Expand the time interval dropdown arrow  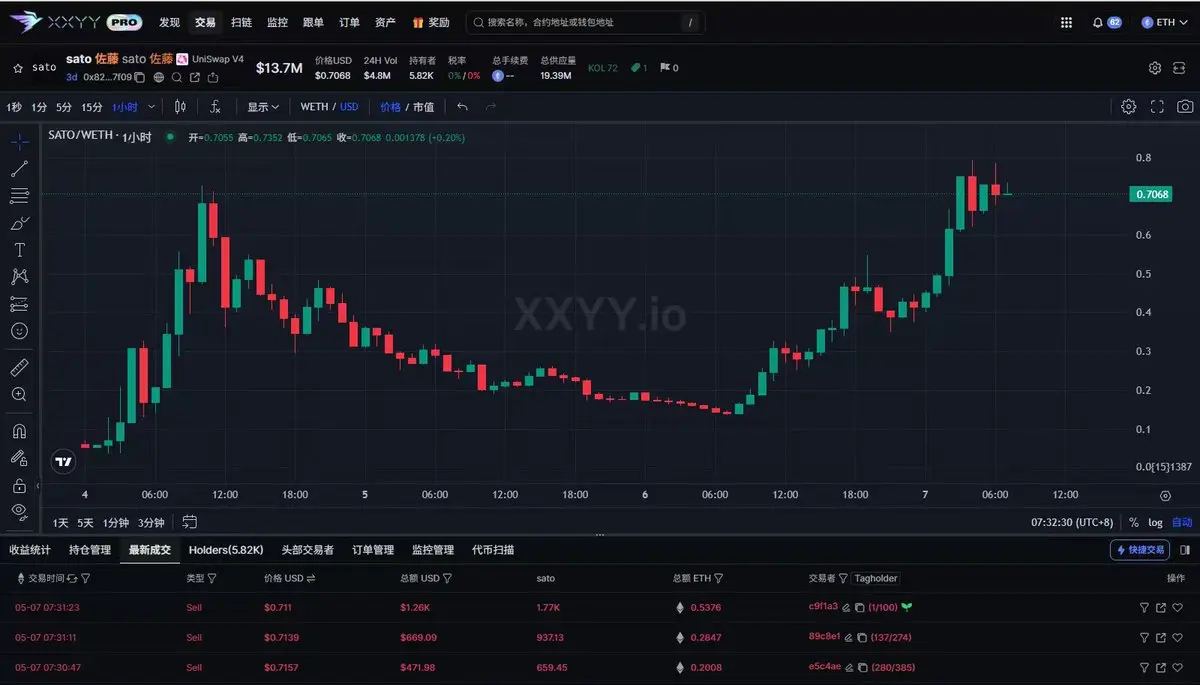pos(152,107)
